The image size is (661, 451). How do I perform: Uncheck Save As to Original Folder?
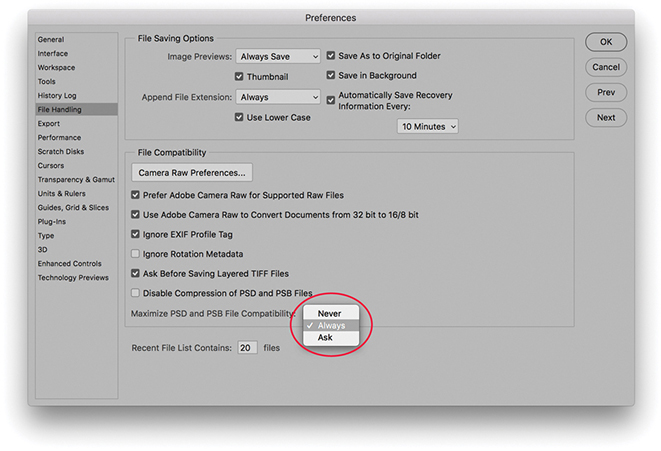pyautogui.click(x=331, y=56)
